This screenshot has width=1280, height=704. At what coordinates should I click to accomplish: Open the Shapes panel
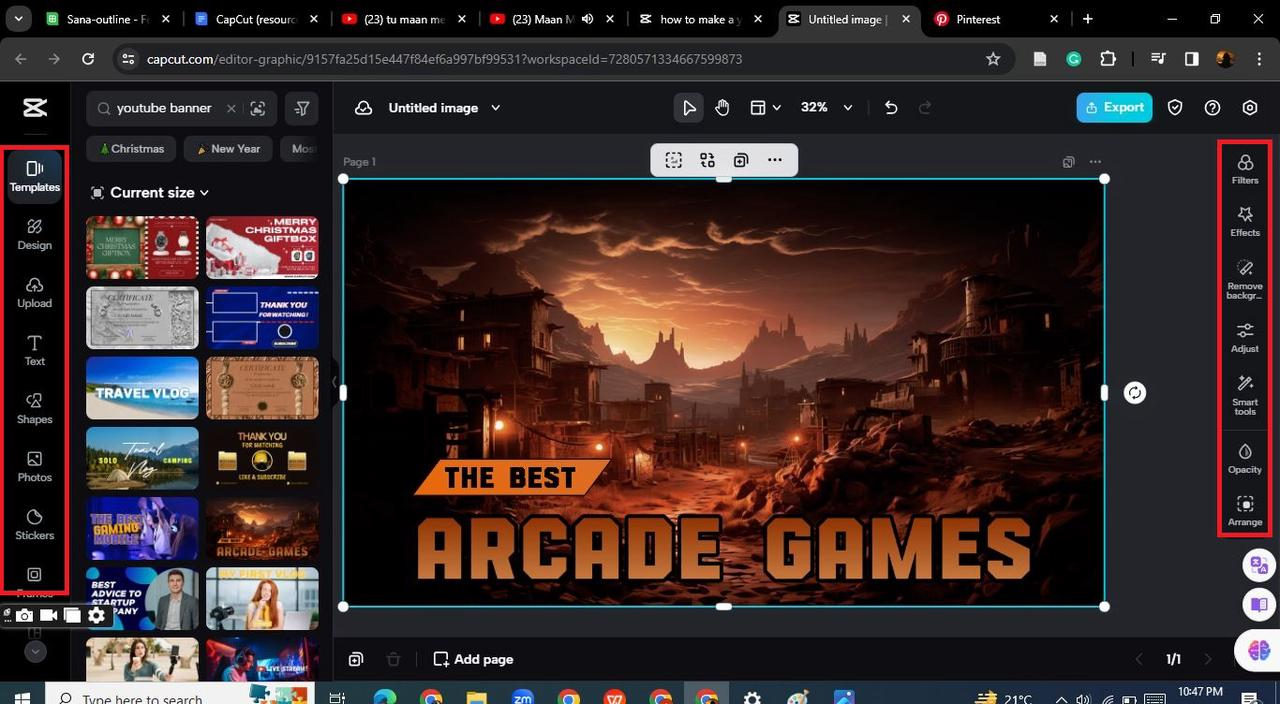tap(35, 408)
